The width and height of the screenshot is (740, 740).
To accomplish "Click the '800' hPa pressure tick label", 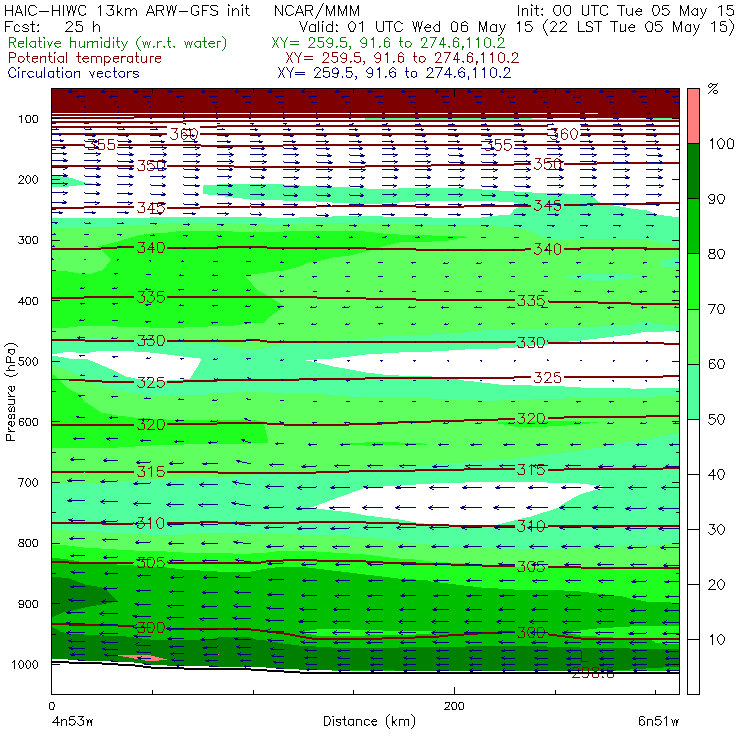I will point(28,543).
